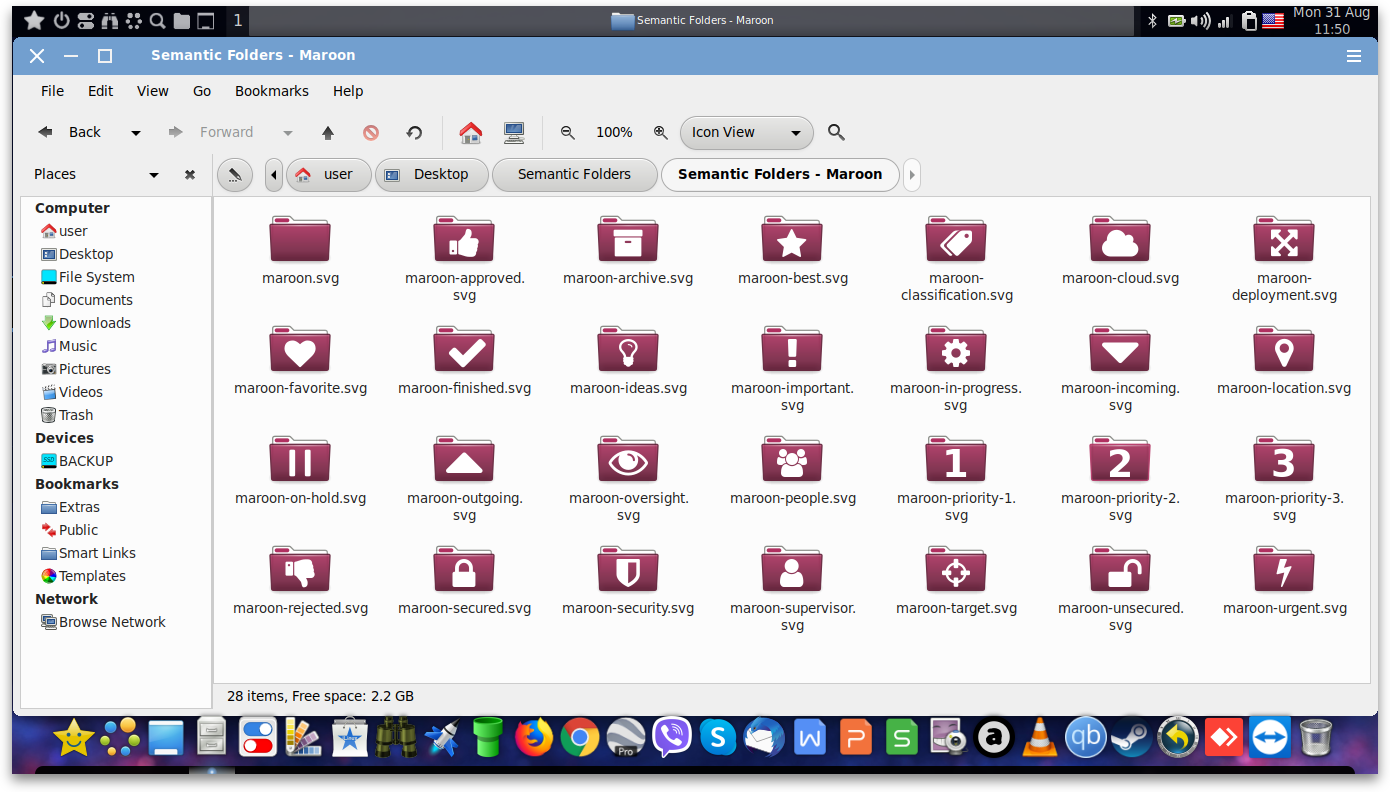Click the Reload toolbar icon

point(414,132)
